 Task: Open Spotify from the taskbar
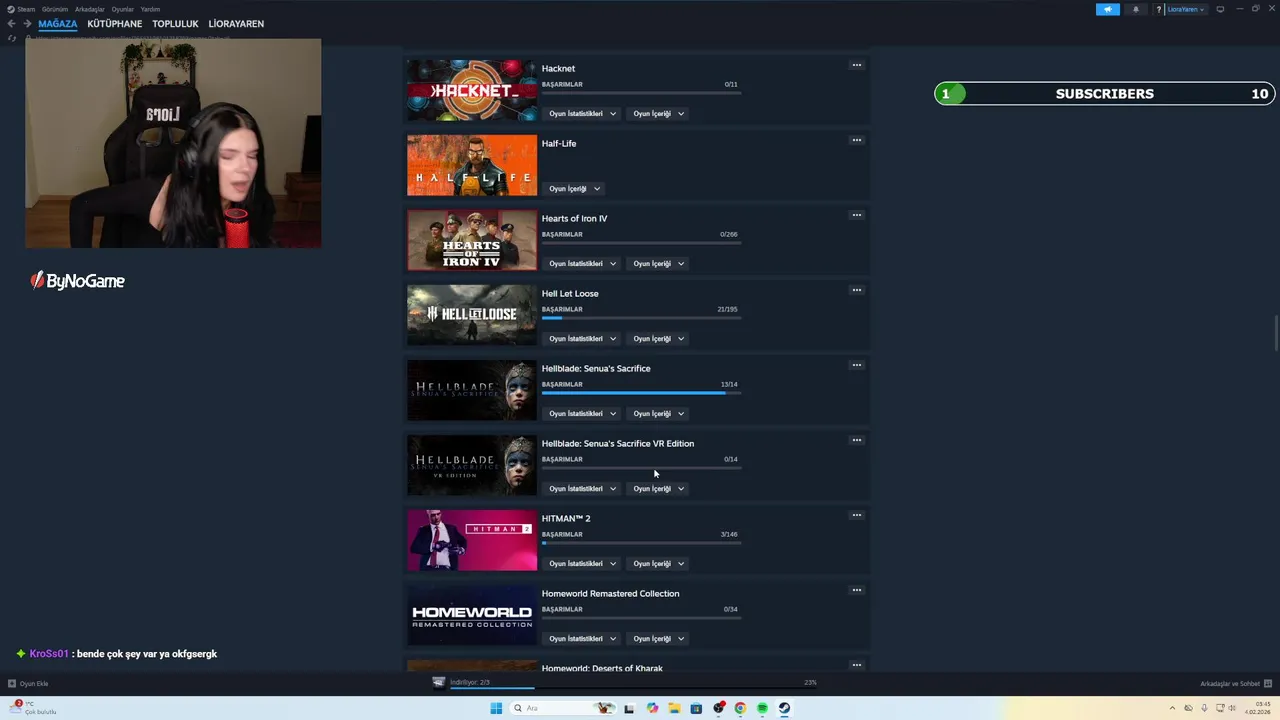tap(762, 708)
